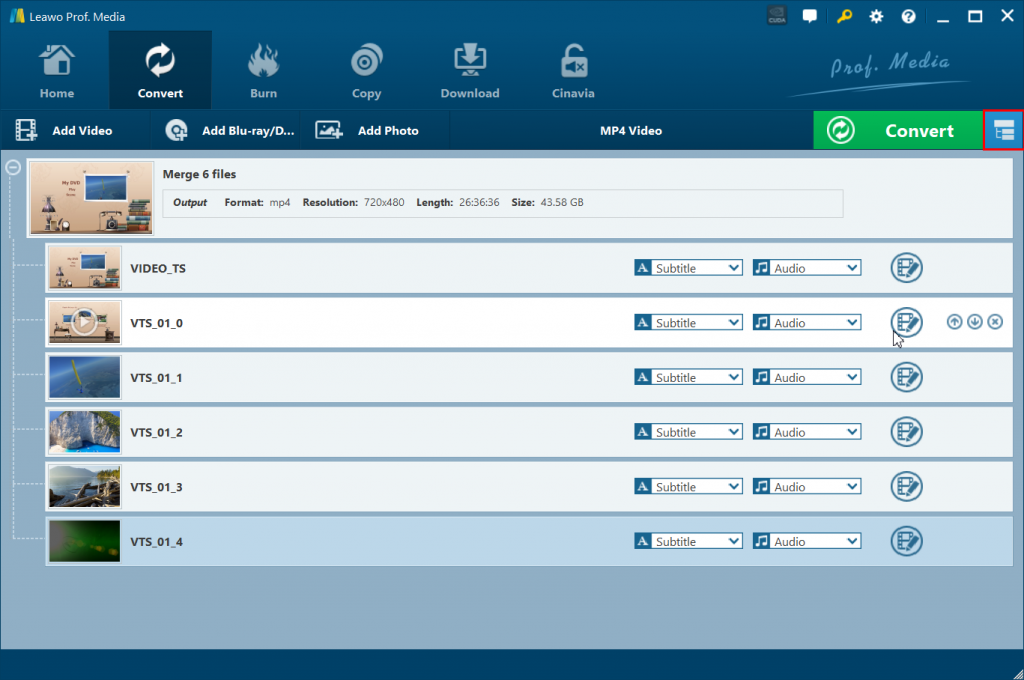Collapse the merged files group
The image size is (1024, 680).
coord(13,167)
